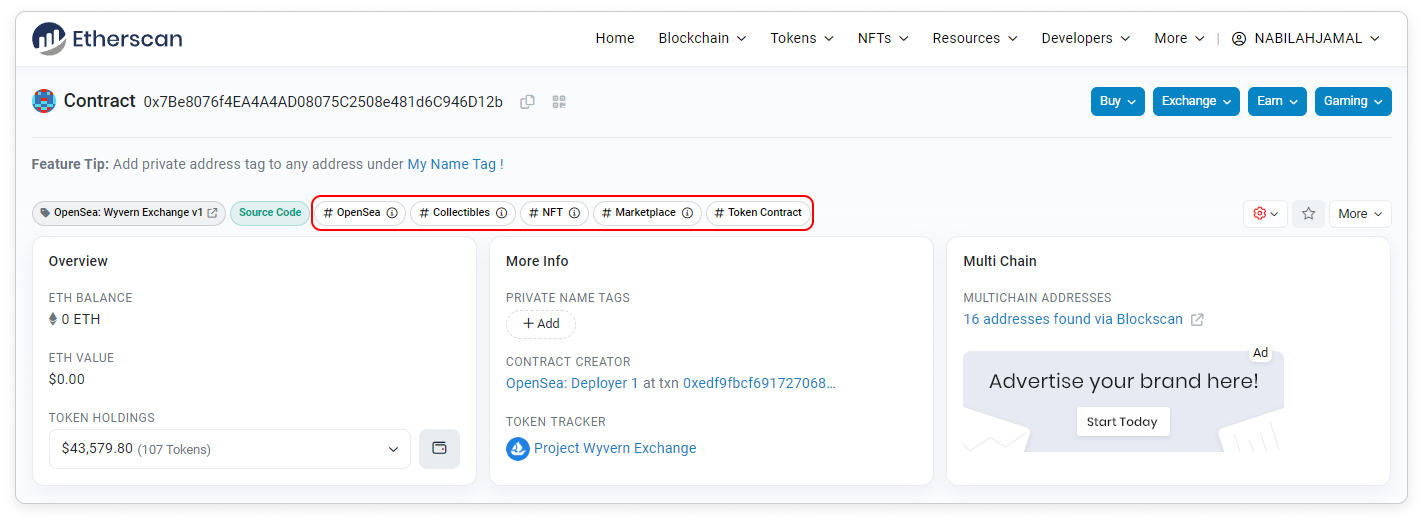Image resolution: width=1423 pixels, height=523 pixels.
Task: Open the Gaming dropdown button
Action: click(x=1352, y=101)
